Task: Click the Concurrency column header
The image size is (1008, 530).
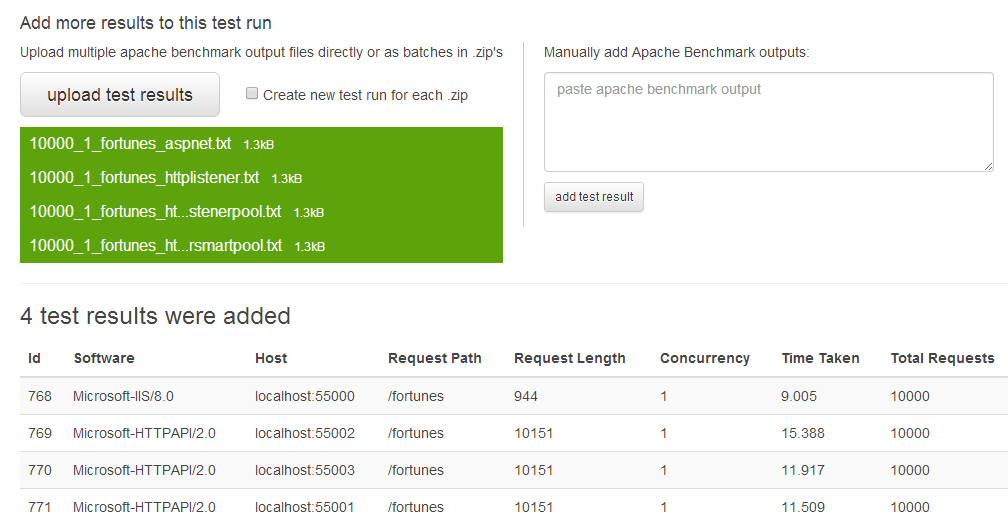Action: pyautogui.click(x=705, y=358)
